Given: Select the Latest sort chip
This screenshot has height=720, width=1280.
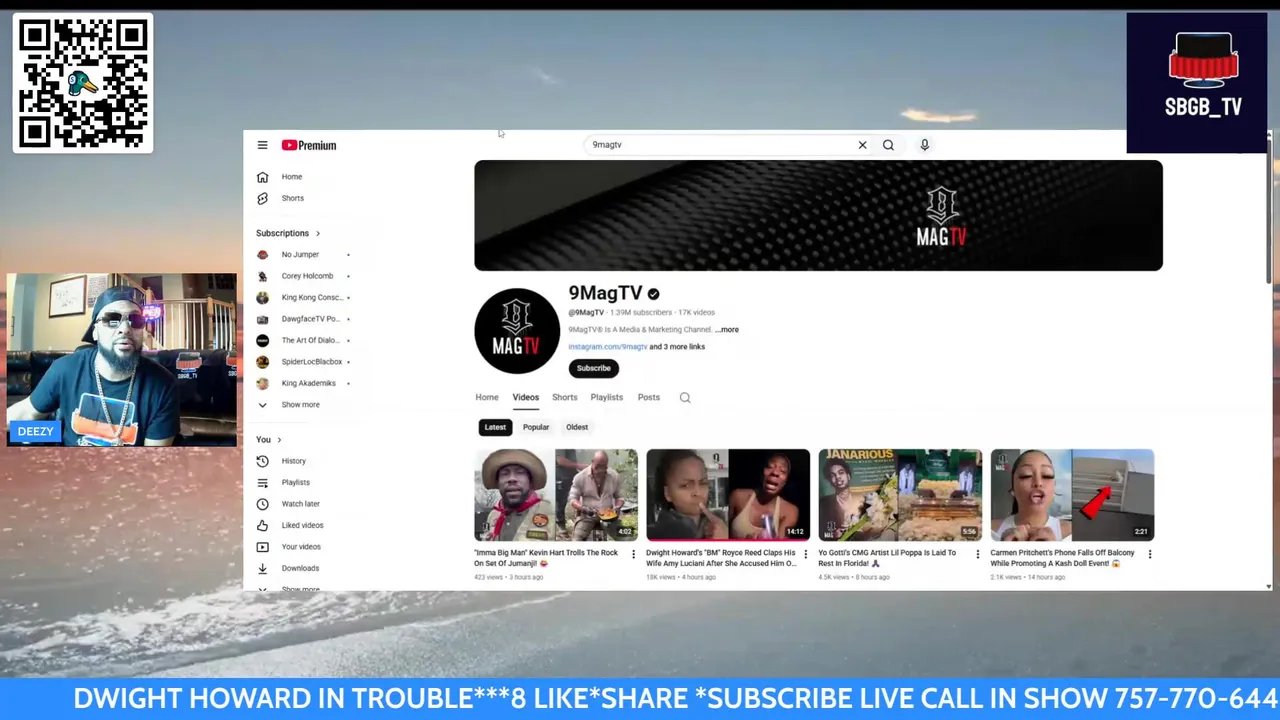Looking at the screenshot, I should [x=495, y=427].
